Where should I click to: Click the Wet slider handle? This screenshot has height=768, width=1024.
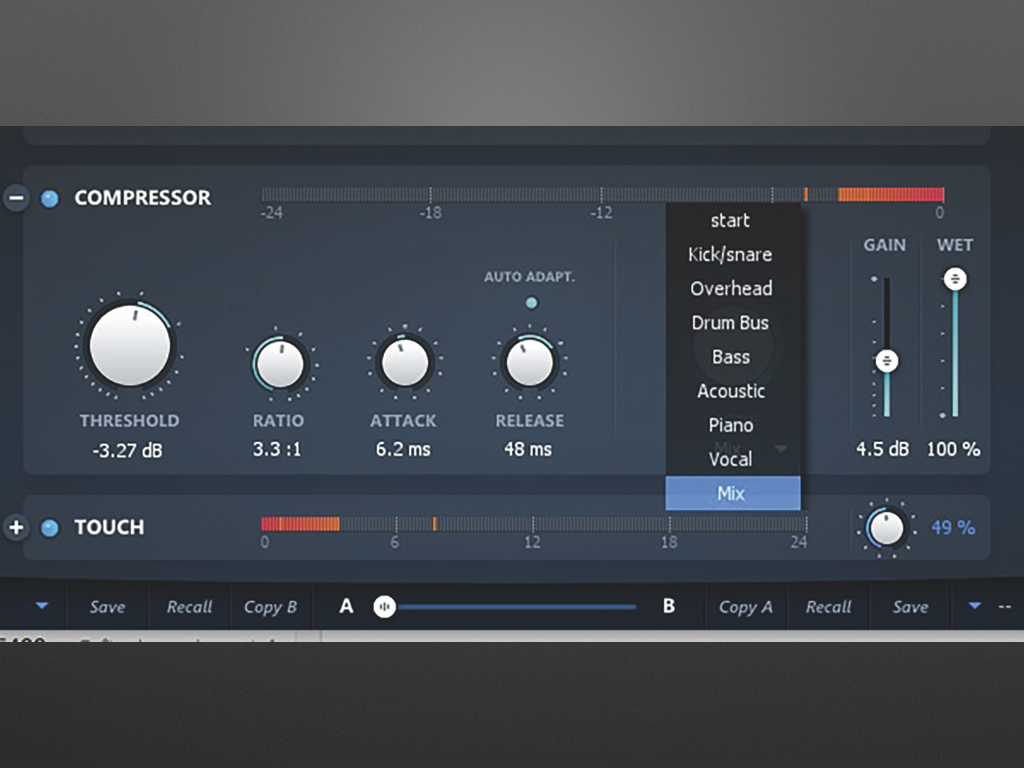tap(956, 279)
